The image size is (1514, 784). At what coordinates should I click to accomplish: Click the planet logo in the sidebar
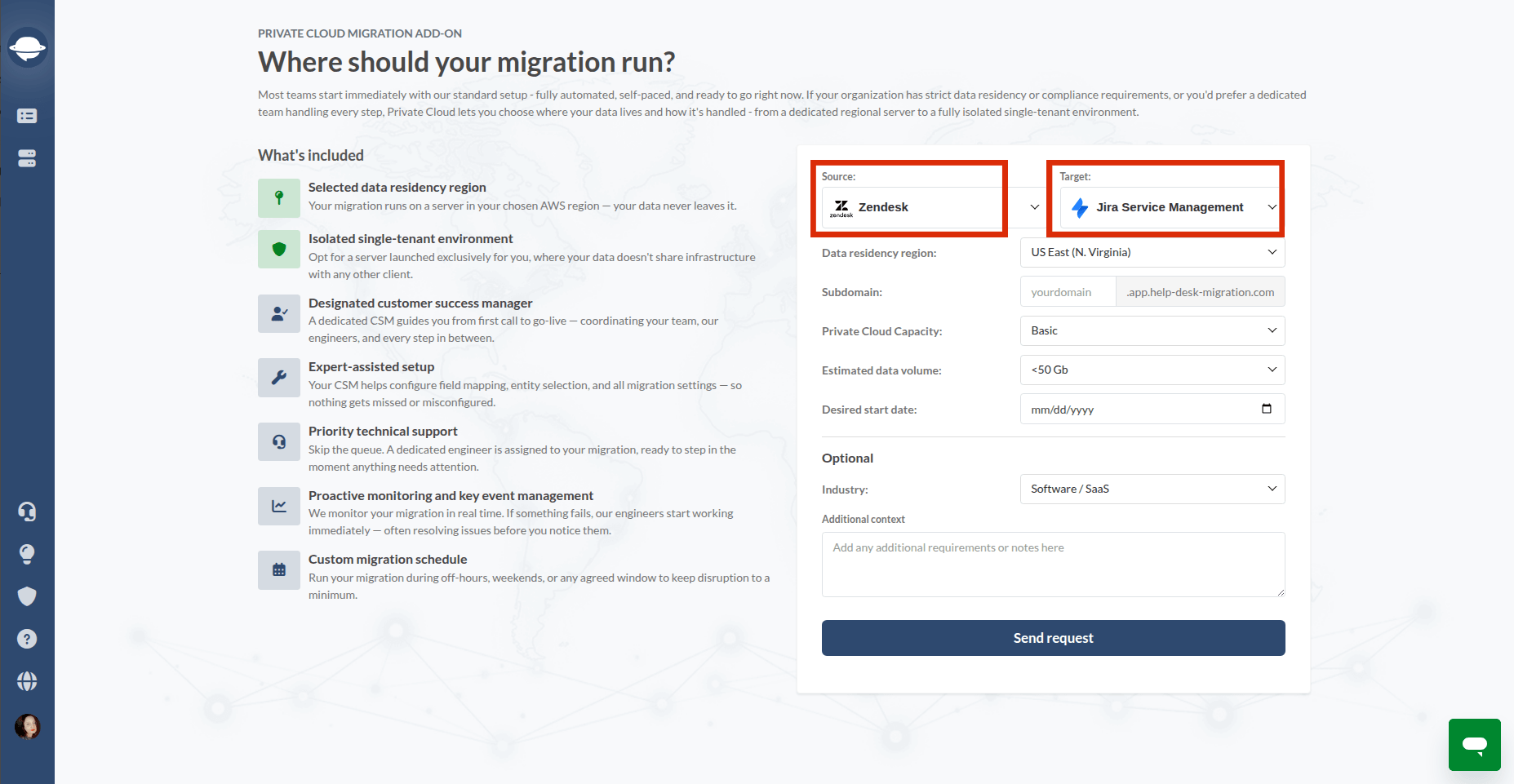(x=27, y=47)
